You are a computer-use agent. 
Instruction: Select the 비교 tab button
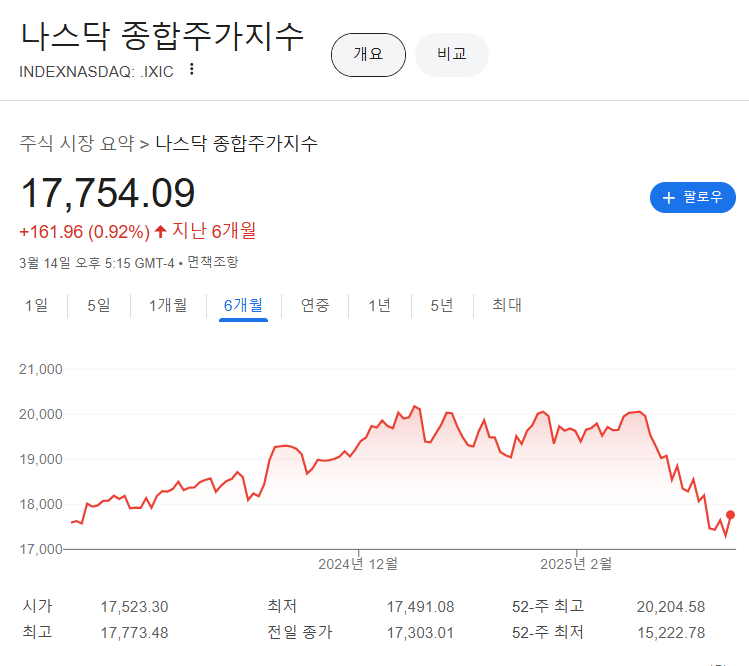[x=452, y=55]
